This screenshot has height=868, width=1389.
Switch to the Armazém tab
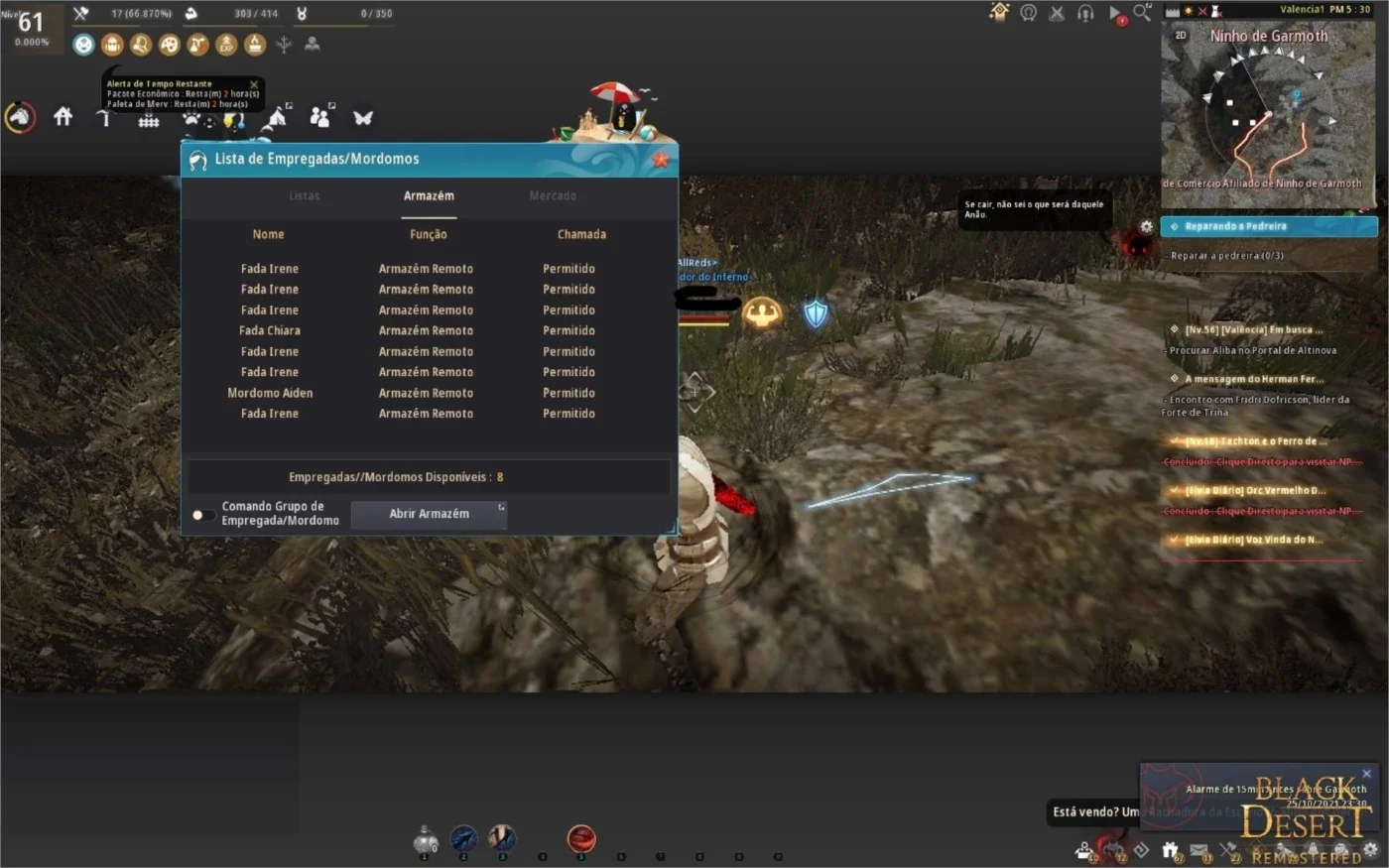pyautogui.click(x=429, y=196)
